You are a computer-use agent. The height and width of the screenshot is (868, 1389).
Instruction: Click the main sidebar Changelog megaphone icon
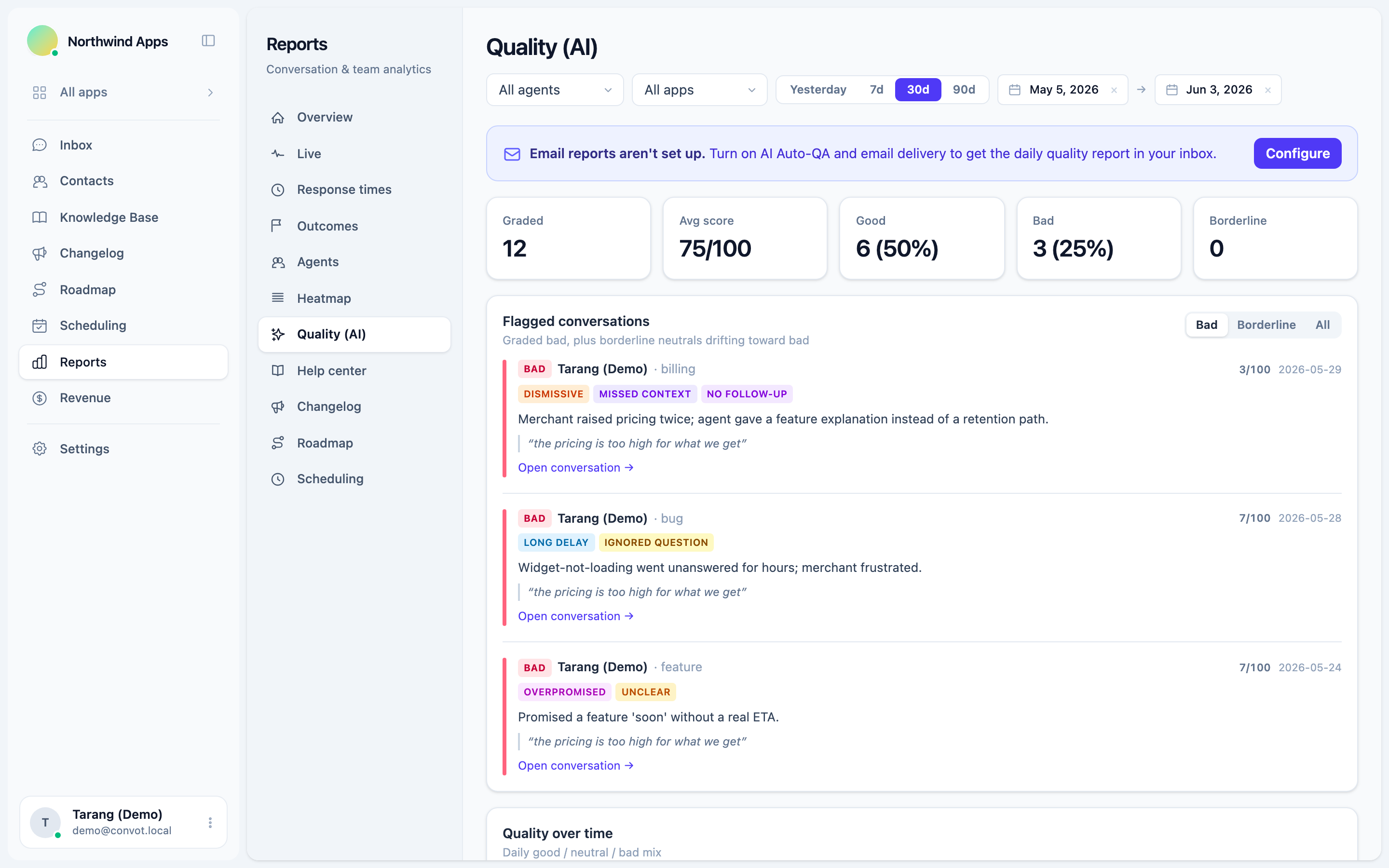40,254
